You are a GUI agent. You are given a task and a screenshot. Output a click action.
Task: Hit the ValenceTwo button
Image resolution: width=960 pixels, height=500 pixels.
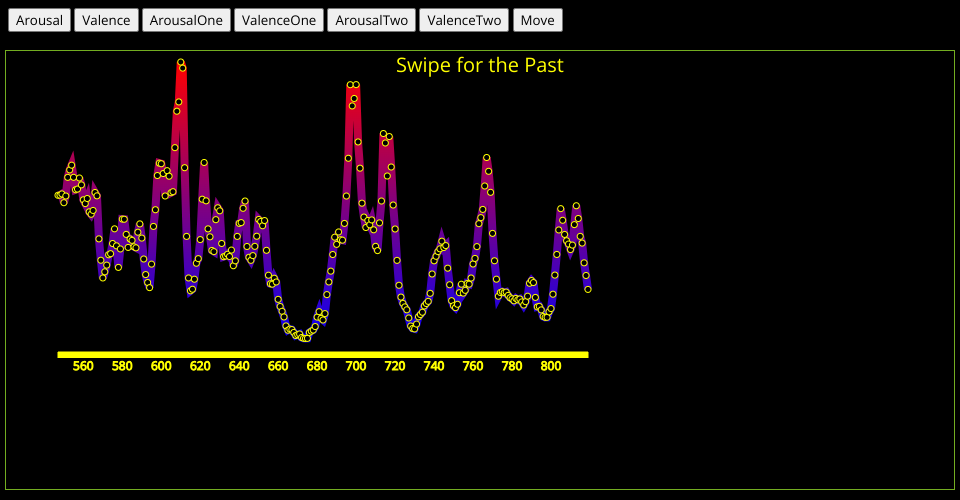tap(464, 20)
